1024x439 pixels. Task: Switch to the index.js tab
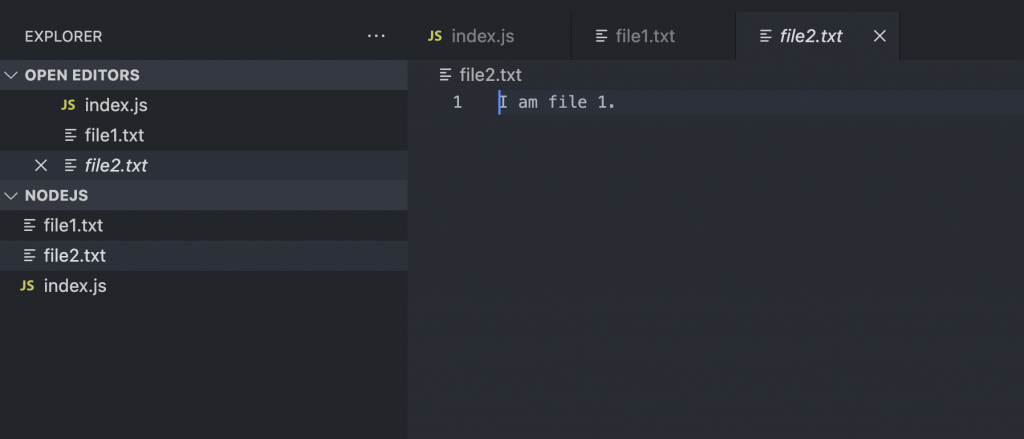[483, 36]
